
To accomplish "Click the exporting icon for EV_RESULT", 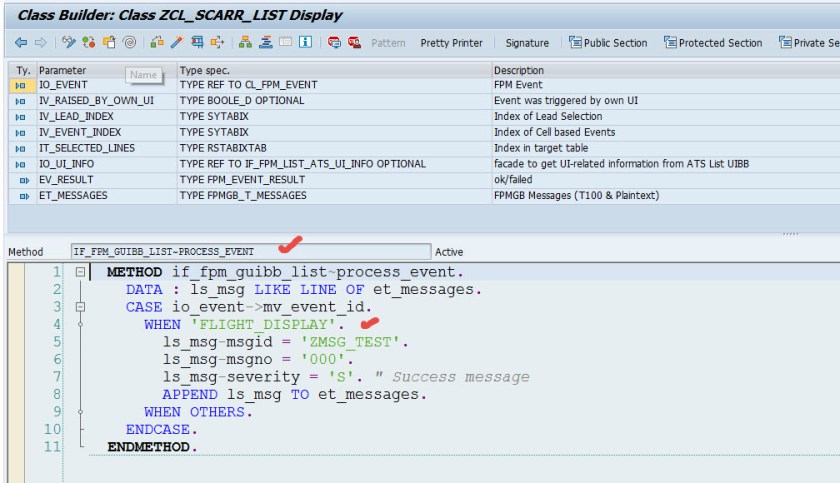I will click(x=24, y=180).
